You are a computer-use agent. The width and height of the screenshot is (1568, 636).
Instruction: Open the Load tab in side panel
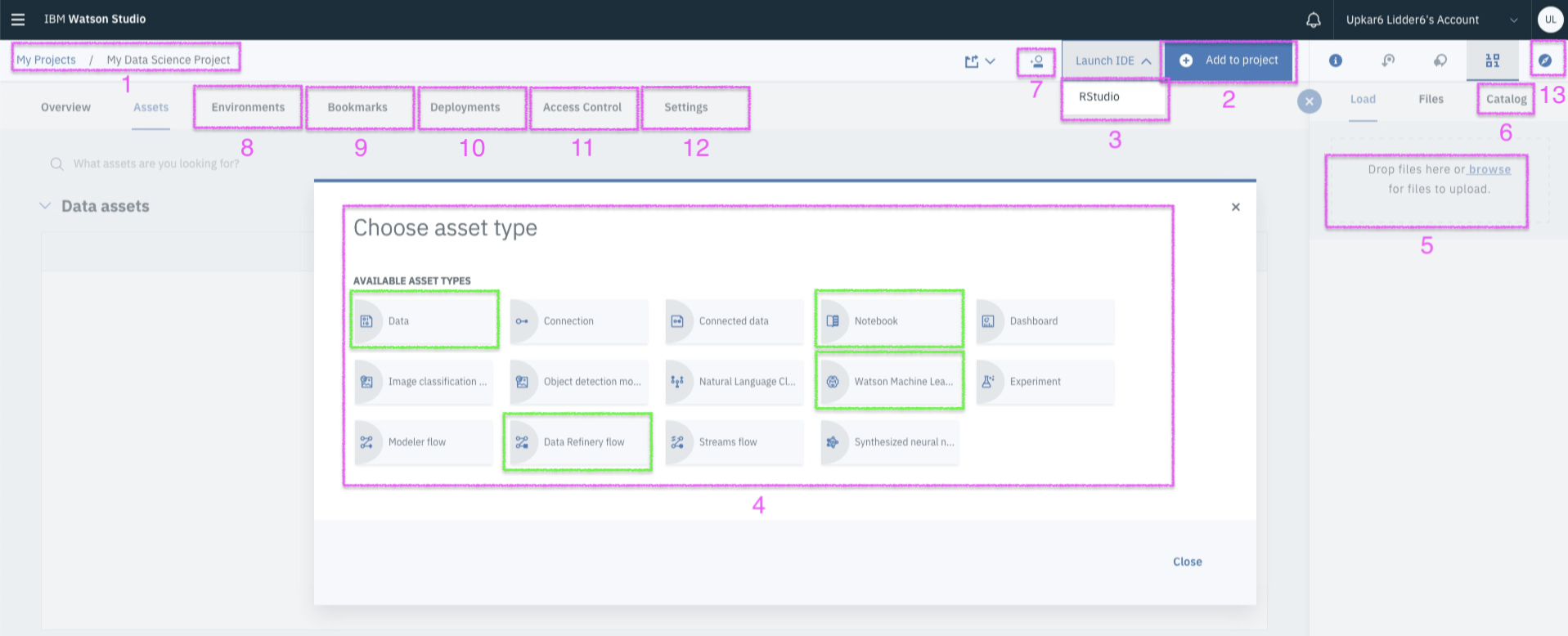pyautogui.click(x=1363, y=99)
